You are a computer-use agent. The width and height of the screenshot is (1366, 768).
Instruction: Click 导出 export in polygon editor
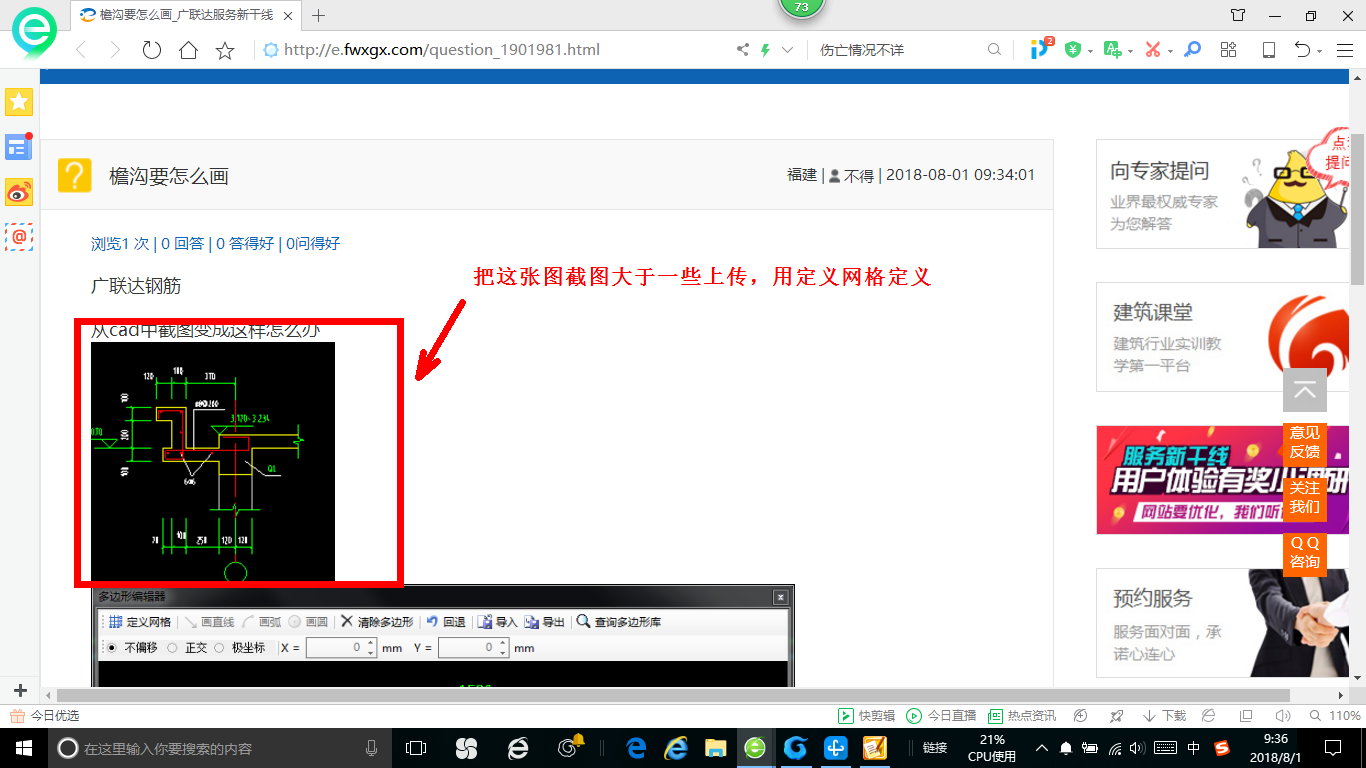(x=545, y=622)
